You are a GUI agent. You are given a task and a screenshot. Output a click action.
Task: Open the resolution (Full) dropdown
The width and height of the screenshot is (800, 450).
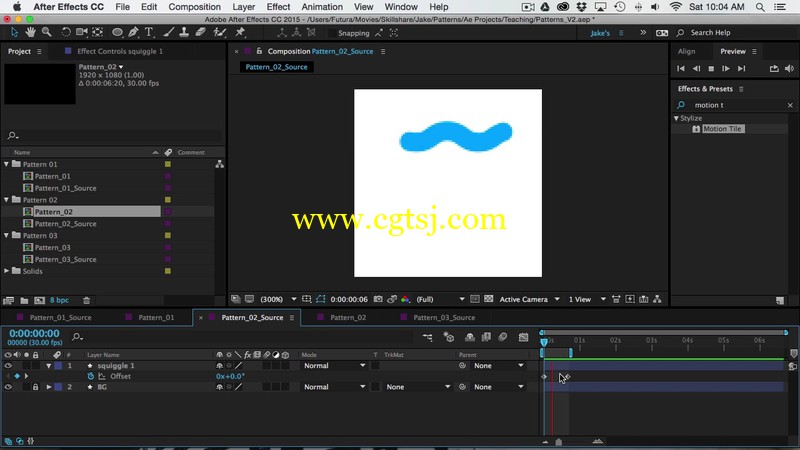point(441,299)
